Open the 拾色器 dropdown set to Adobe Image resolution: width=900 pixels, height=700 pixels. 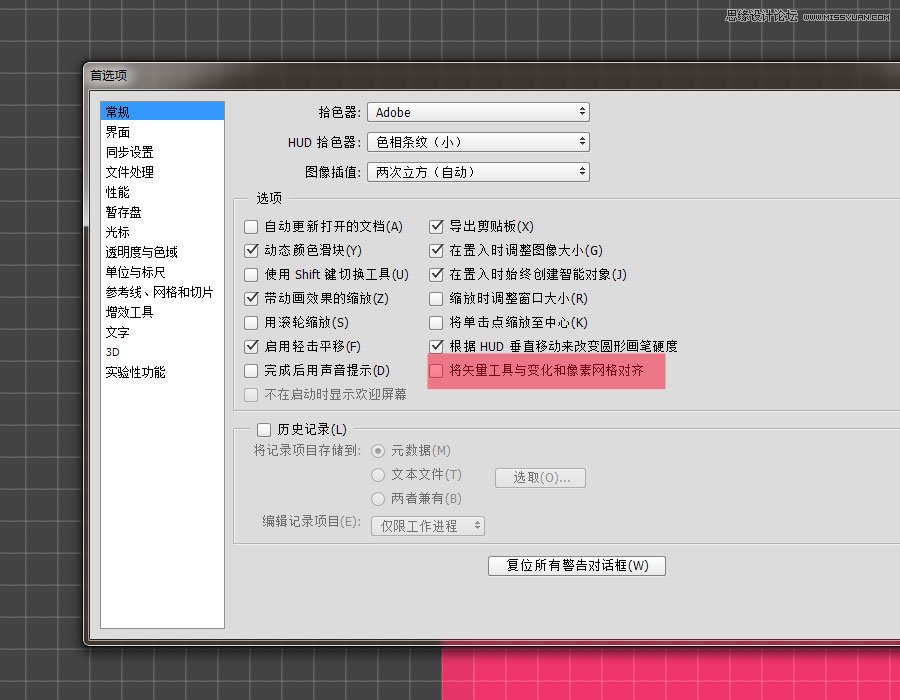click(478, 111)
